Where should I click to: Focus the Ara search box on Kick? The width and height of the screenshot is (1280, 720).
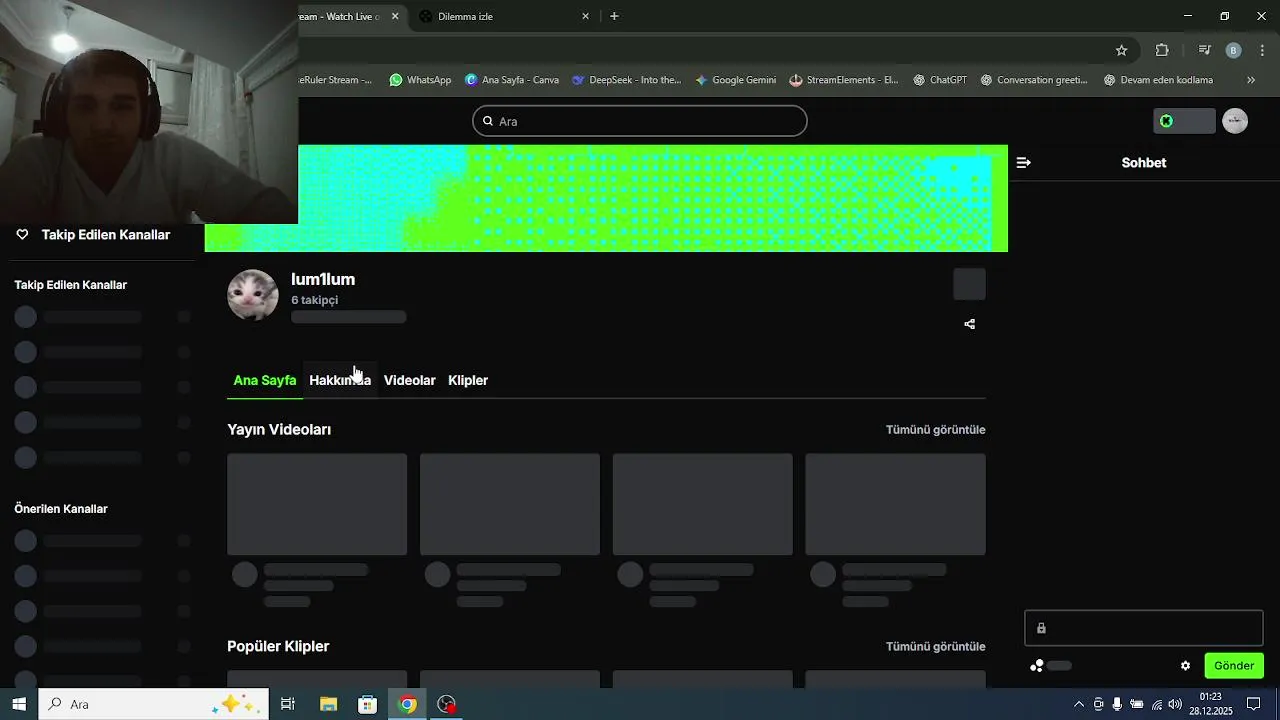tap(640, 121)
